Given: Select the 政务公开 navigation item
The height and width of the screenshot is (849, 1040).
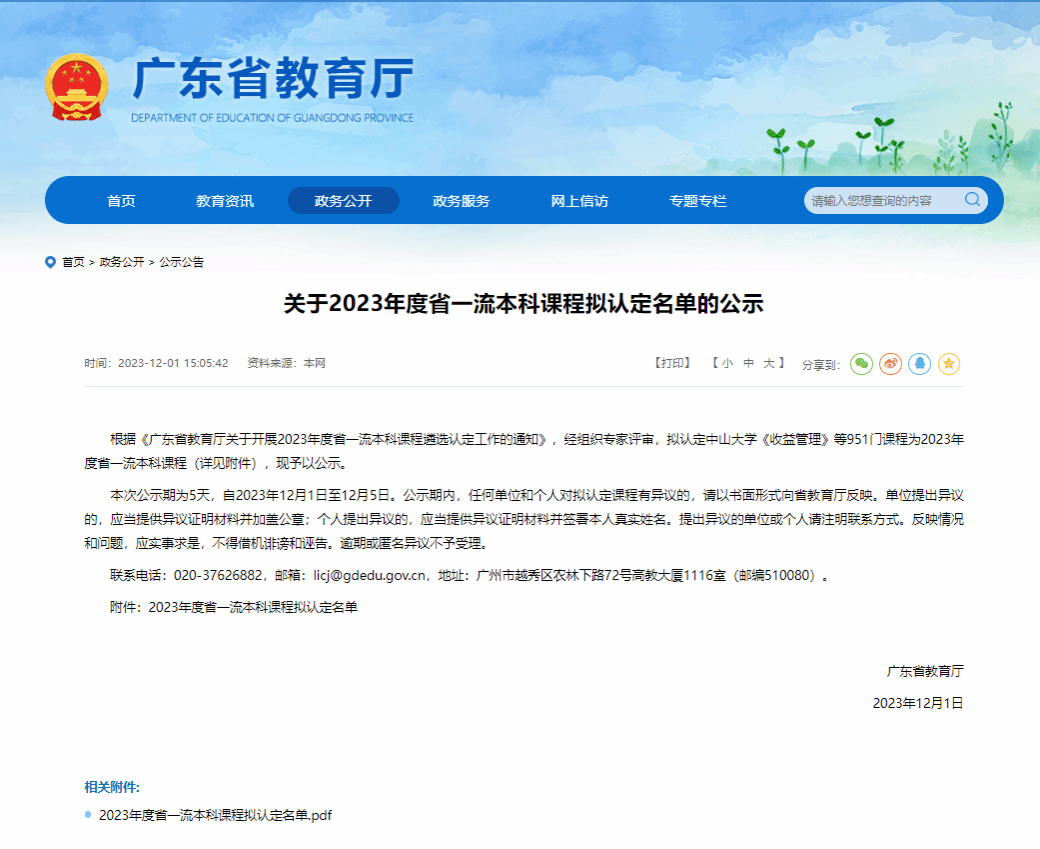Looking at the screenshot, I should coord(343,201).
